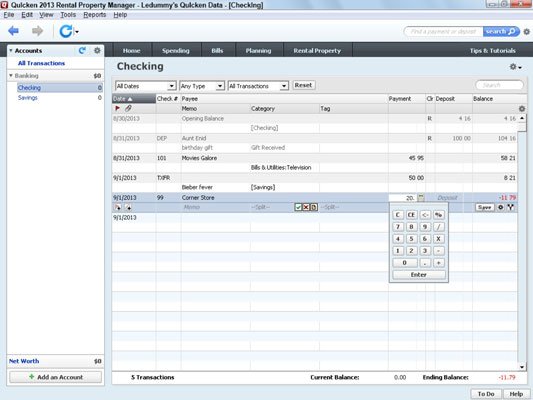Open the All Transactions filter dropdown
This screenshot has width=533, height=400.
pyautogui.click(x=258, y=86)
